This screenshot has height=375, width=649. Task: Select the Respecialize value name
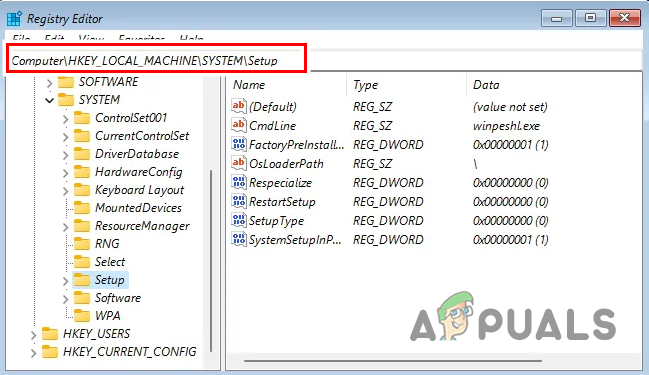coord(280,183)
